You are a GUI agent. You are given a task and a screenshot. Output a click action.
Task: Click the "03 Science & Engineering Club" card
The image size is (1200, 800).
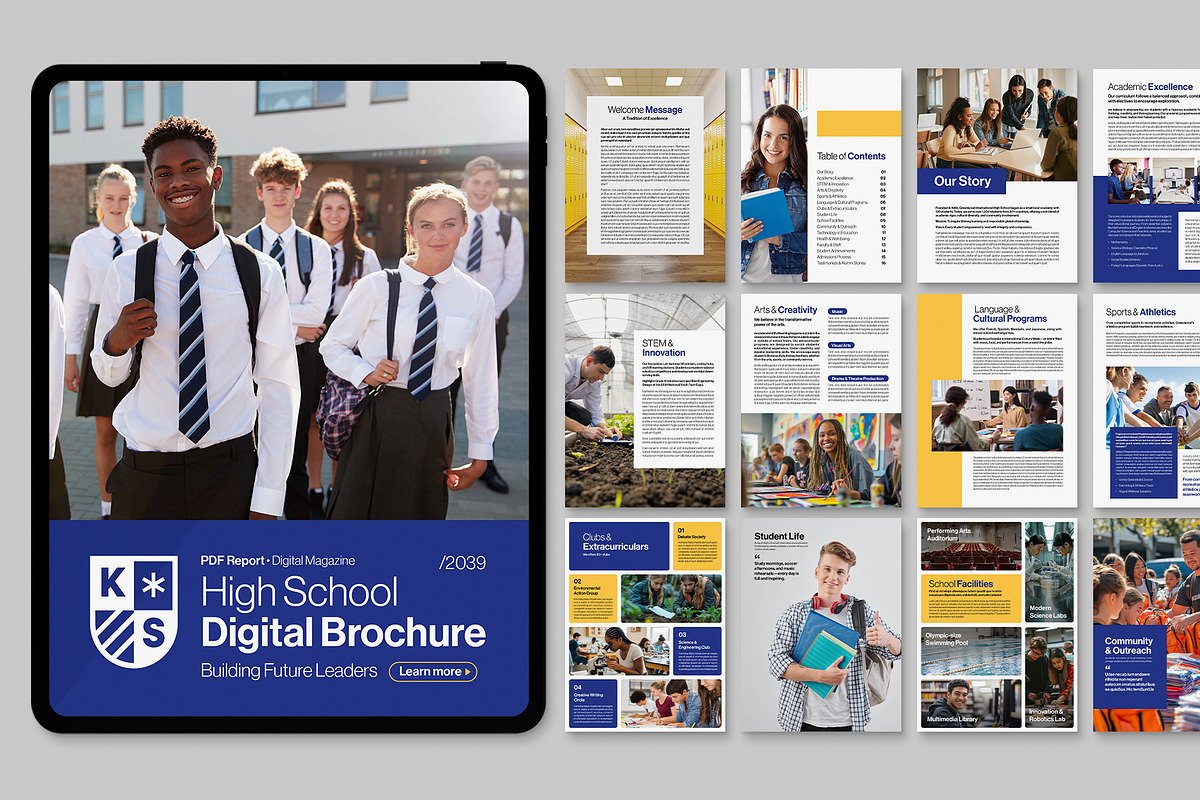pyautogui.click(x=697, y=651)
